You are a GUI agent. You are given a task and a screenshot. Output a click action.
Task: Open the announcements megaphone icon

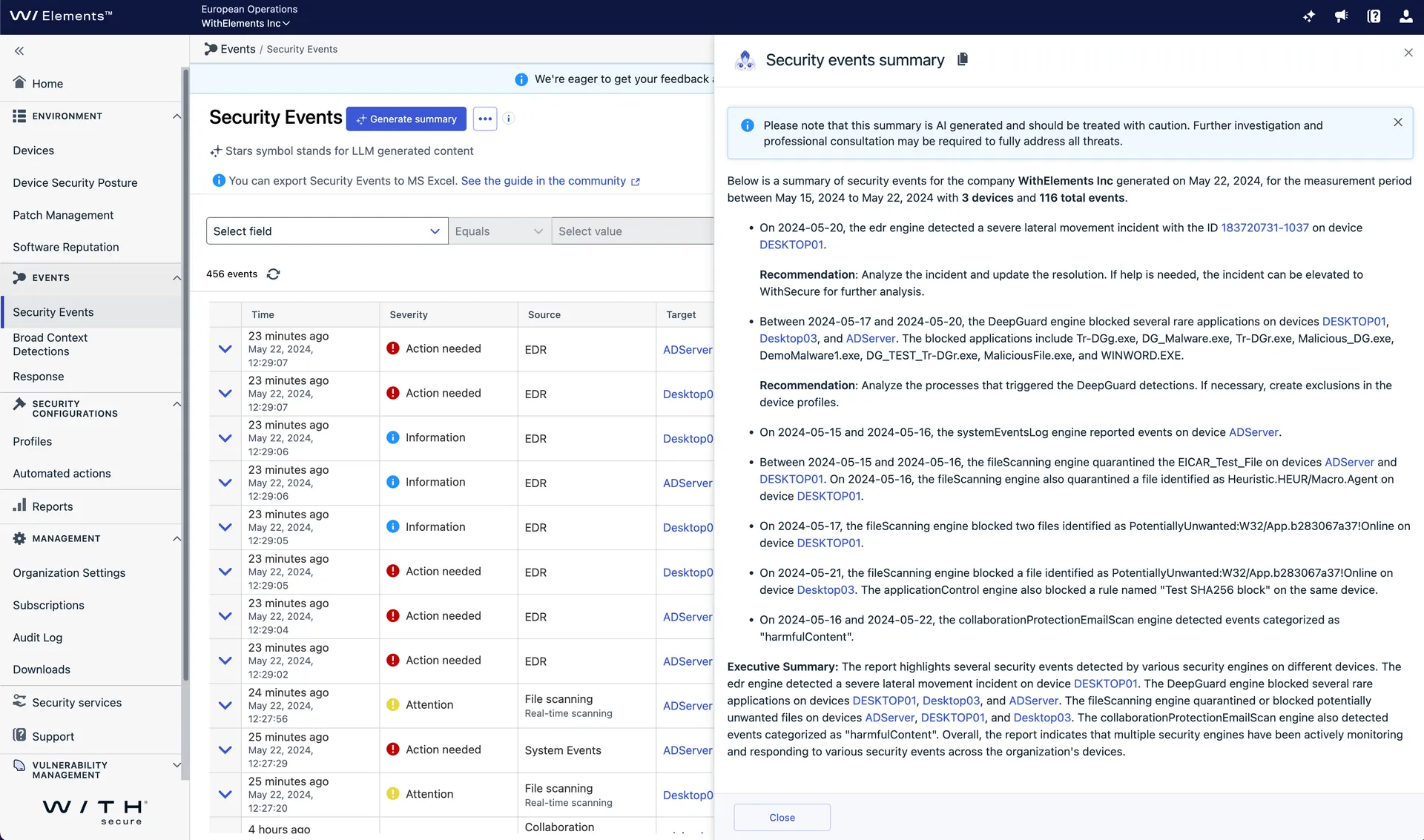click(x=1341, y=16)
